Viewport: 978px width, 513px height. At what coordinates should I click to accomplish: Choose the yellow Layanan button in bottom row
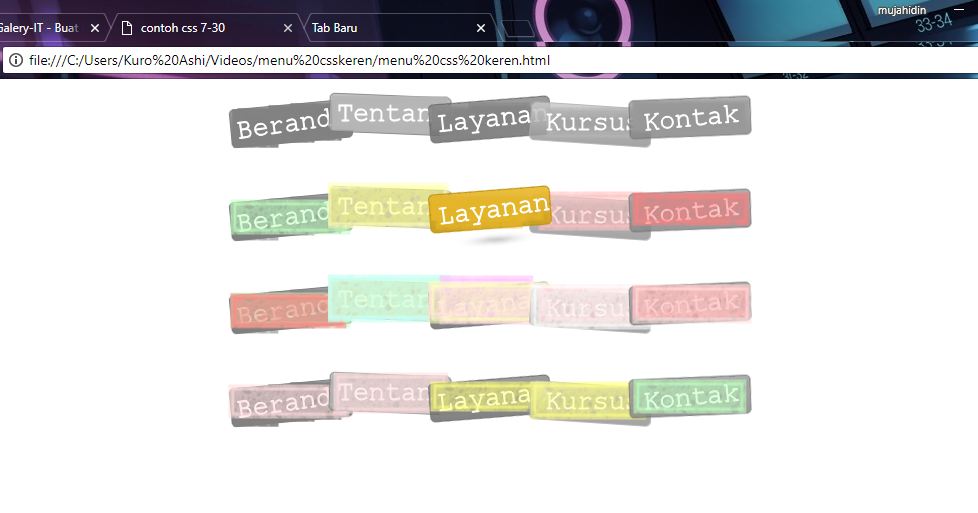pyautogui.click(x=488, y=398)
